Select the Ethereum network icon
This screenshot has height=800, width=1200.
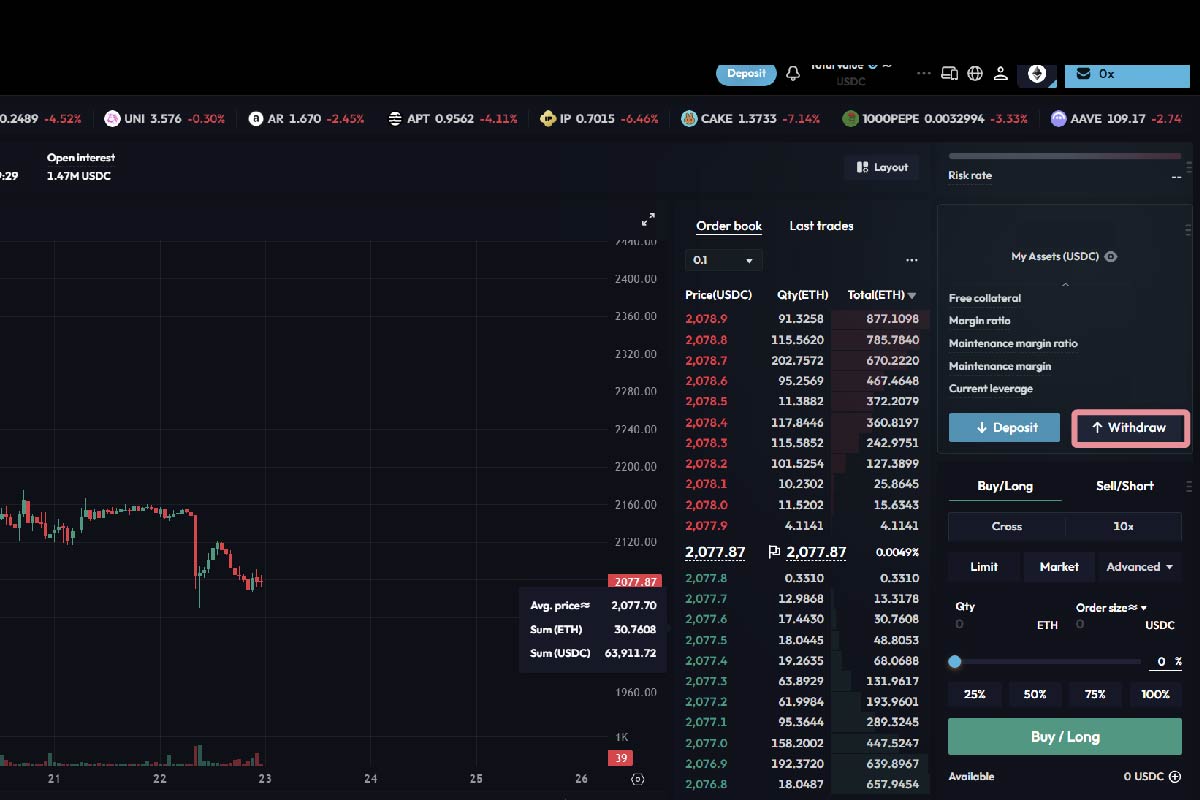[x=1037, y=74]
